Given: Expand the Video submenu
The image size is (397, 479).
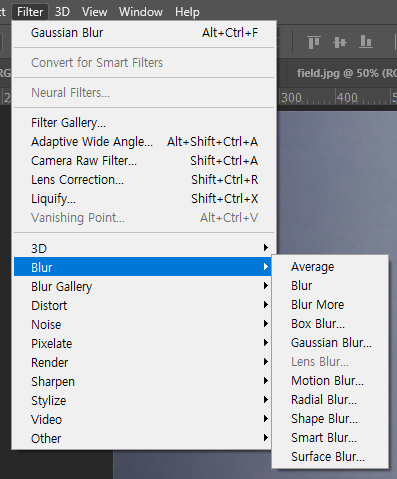Looking at the screenshot, I should click(144, 419).
